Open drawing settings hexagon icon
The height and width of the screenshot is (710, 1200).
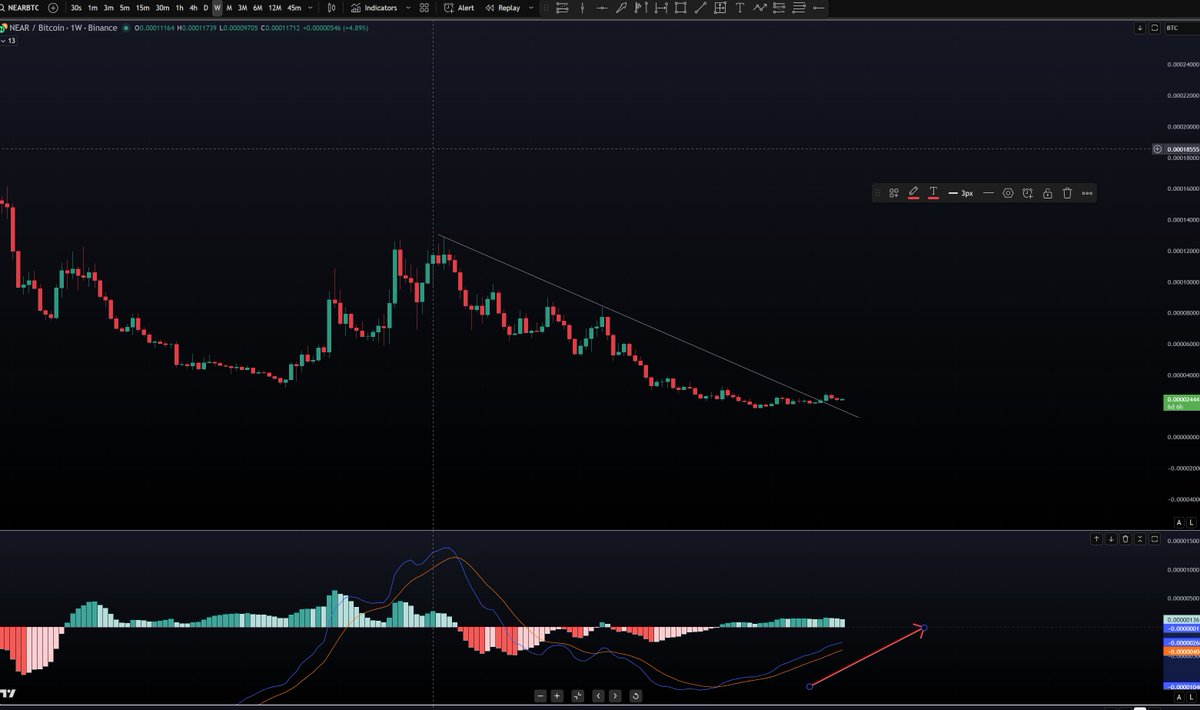pyautogui.click(x=1008, y=193)
